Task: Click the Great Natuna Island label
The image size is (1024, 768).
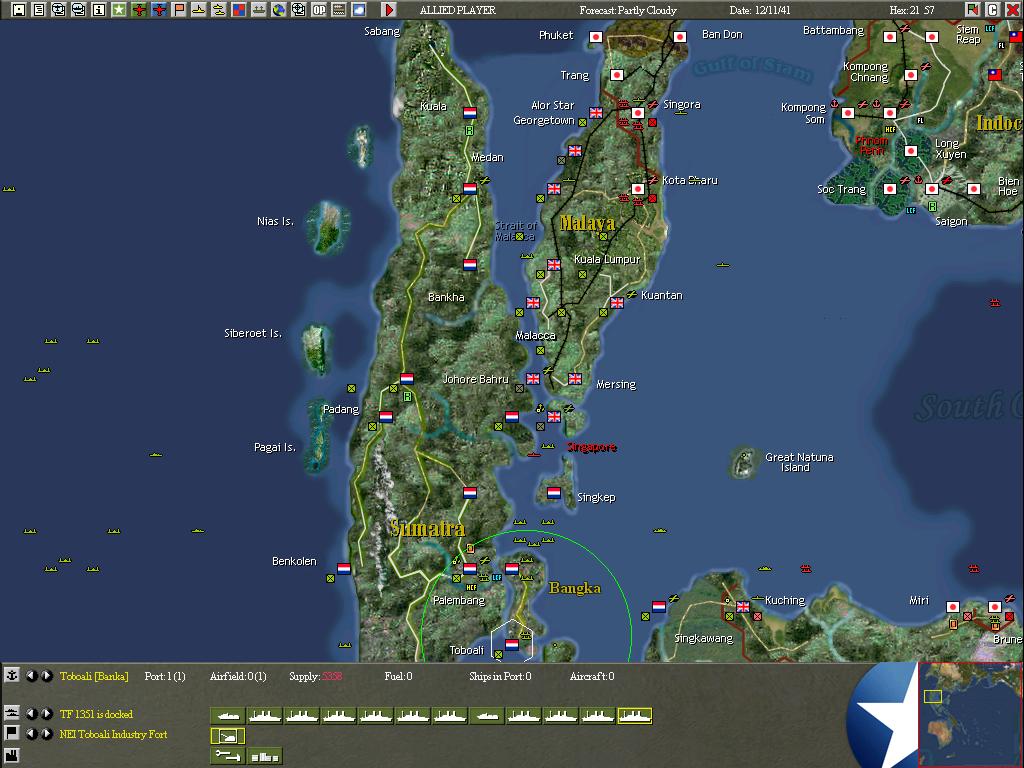Action: (799, 462)
